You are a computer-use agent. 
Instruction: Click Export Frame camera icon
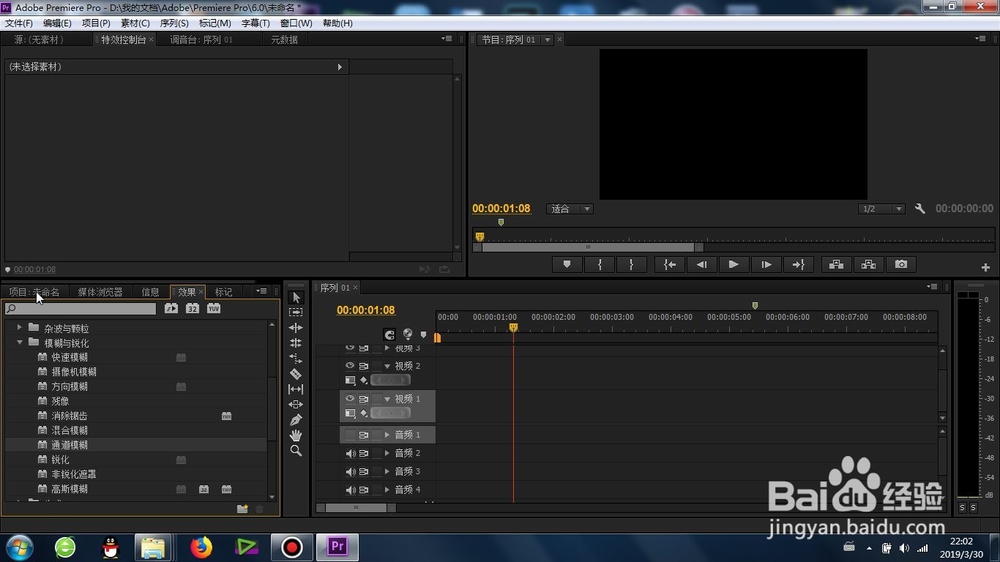click(x=901, y=264)
